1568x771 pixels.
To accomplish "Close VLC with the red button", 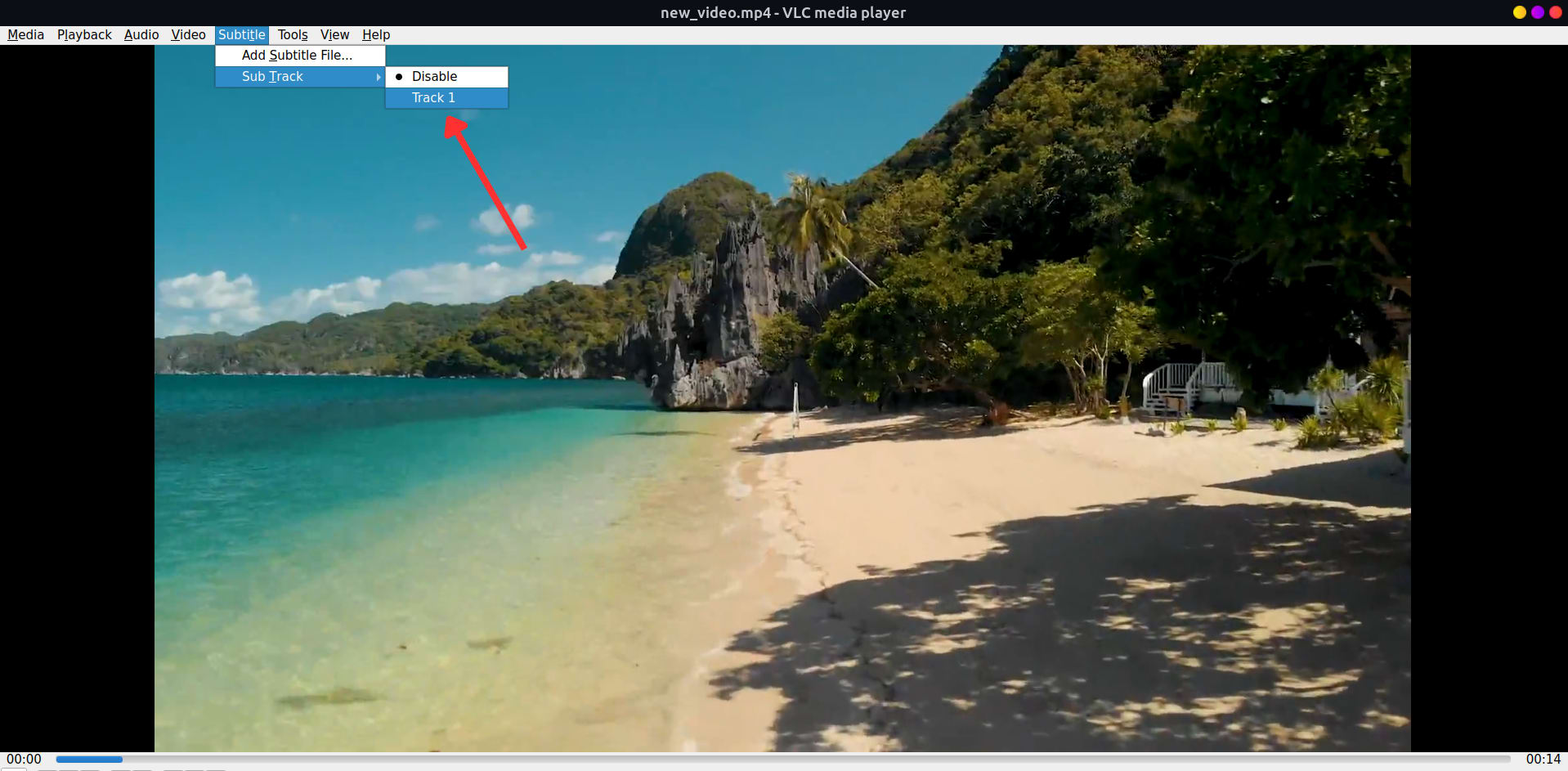I will click(x=1555, y=12).
